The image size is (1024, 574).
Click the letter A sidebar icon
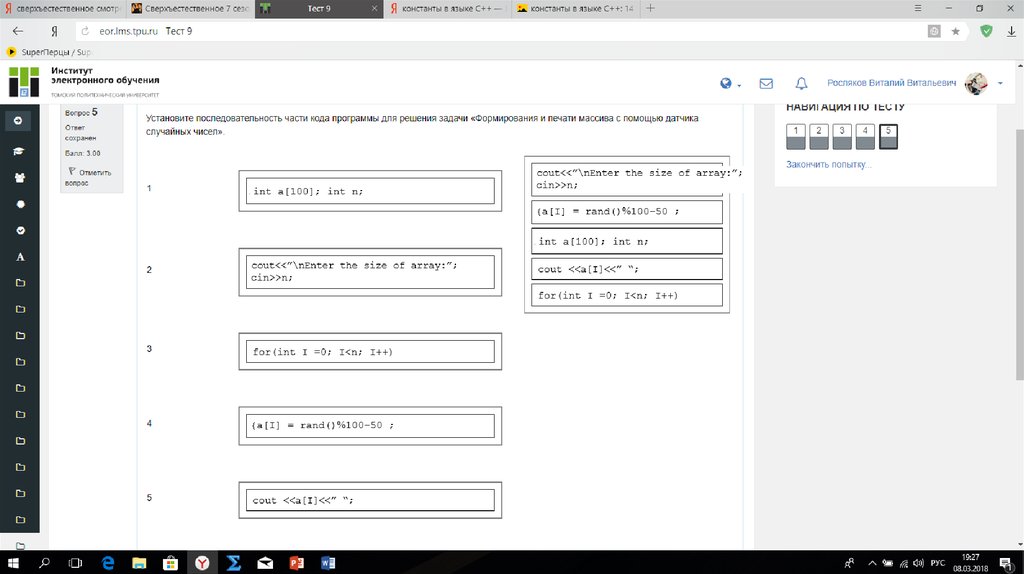tap(19, 256)
